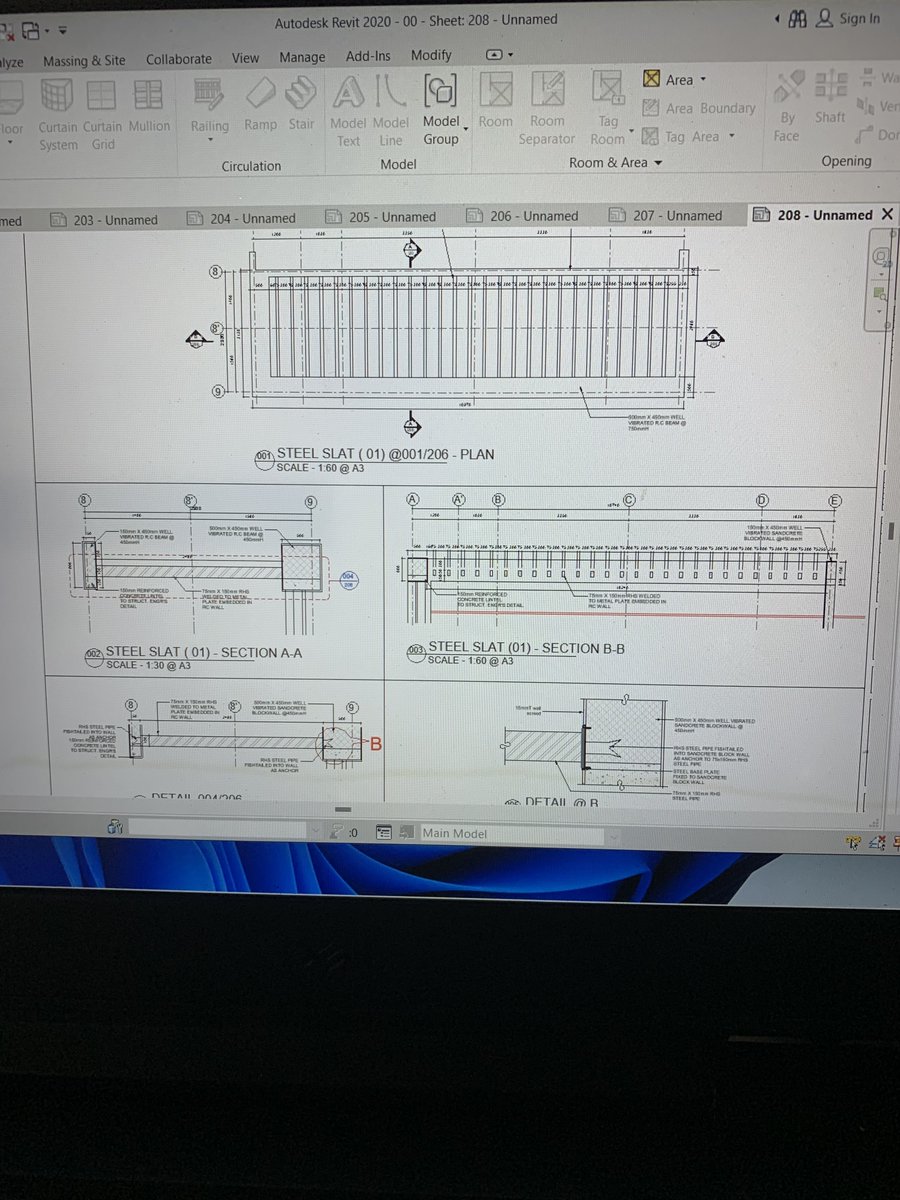The height and width of the screenshot is (1200, 900).
Task: Open the Collaborate ribbon tab
Action: pos(179,59)
